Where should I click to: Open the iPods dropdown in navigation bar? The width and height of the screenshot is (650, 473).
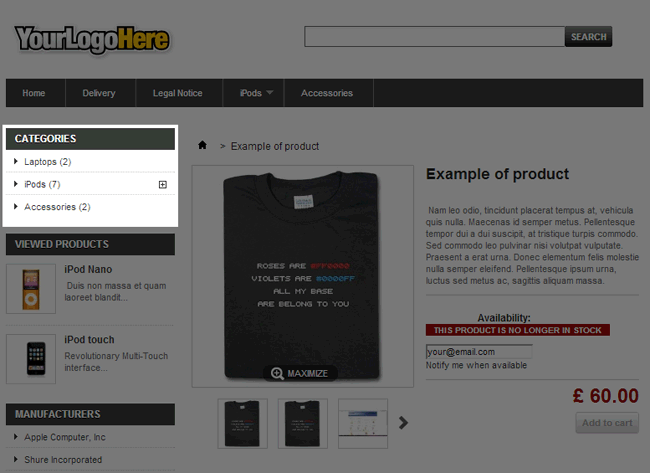coord(257,93)
